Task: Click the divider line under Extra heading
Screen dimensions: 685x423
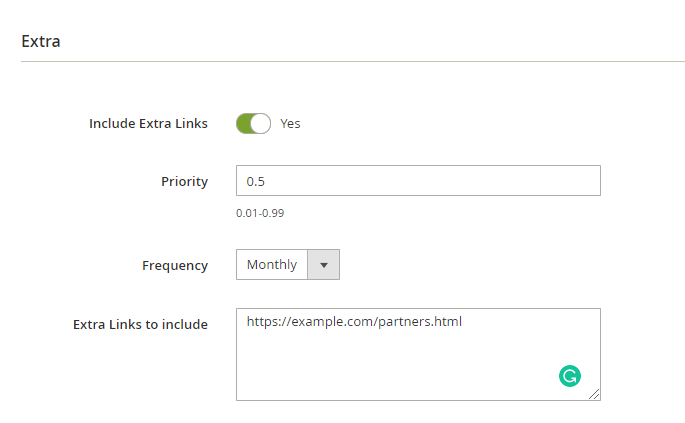Action: click(353, 62)
